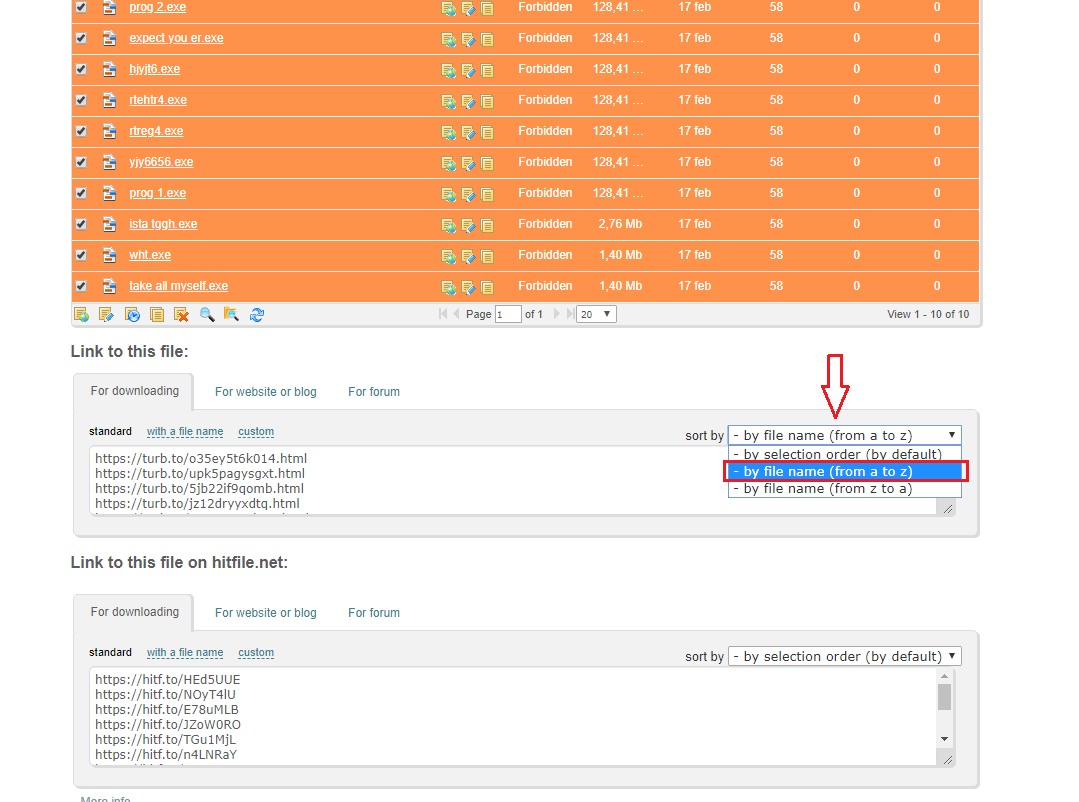Click the edit icon in the rtreg4.exe row
The image size is (1079, 802).
[468, 132]
